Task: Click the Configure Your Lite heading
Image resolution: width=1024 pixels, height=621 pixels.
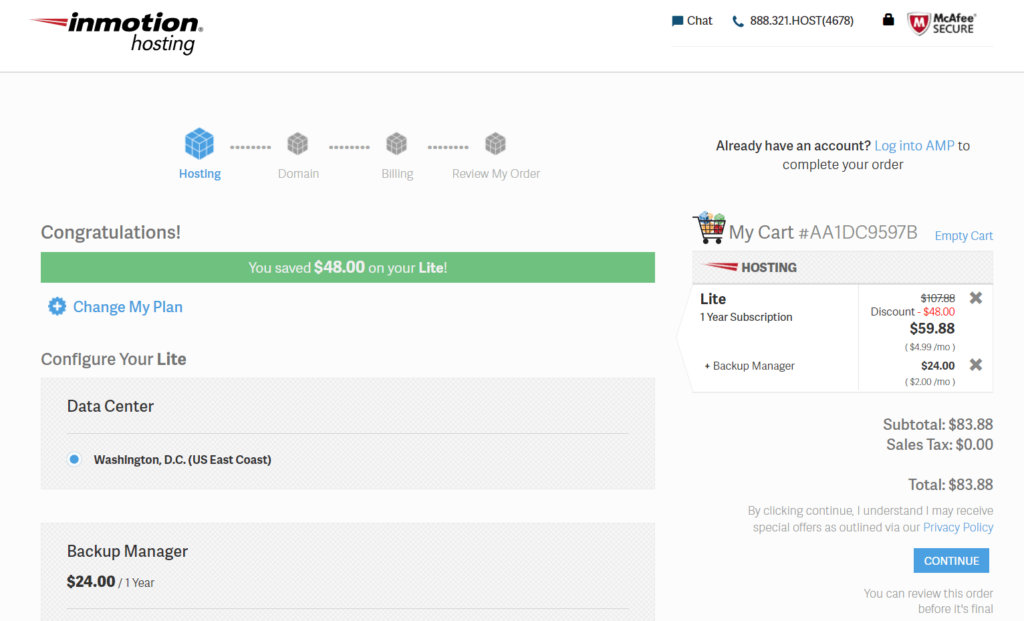Action: (114, 359)
